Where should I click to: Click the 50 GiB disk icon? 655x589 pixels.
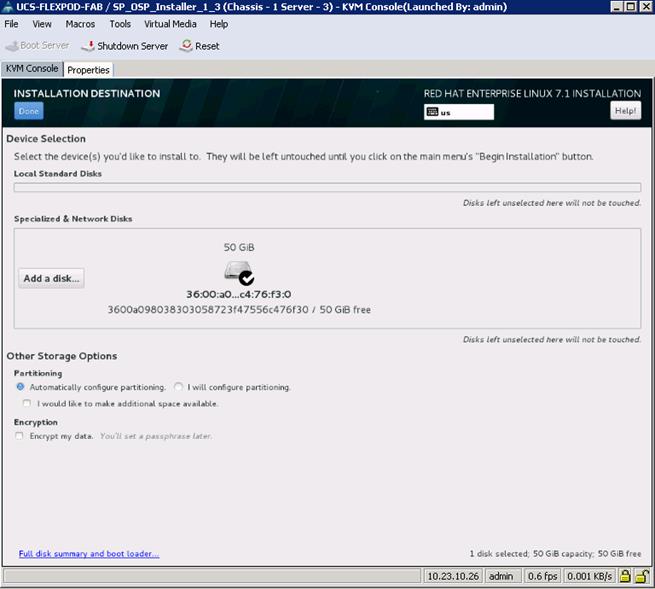[239, 272]
